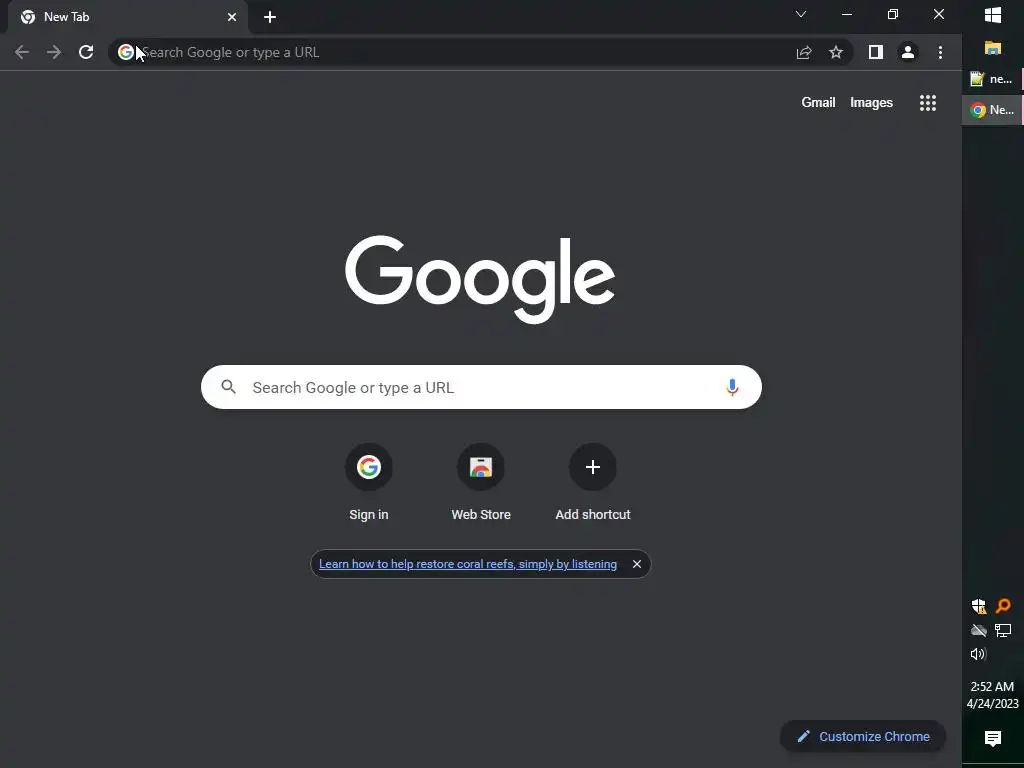1024x768 pixels.
Task: Share this page icon in address bar
Action: point(804,52)
